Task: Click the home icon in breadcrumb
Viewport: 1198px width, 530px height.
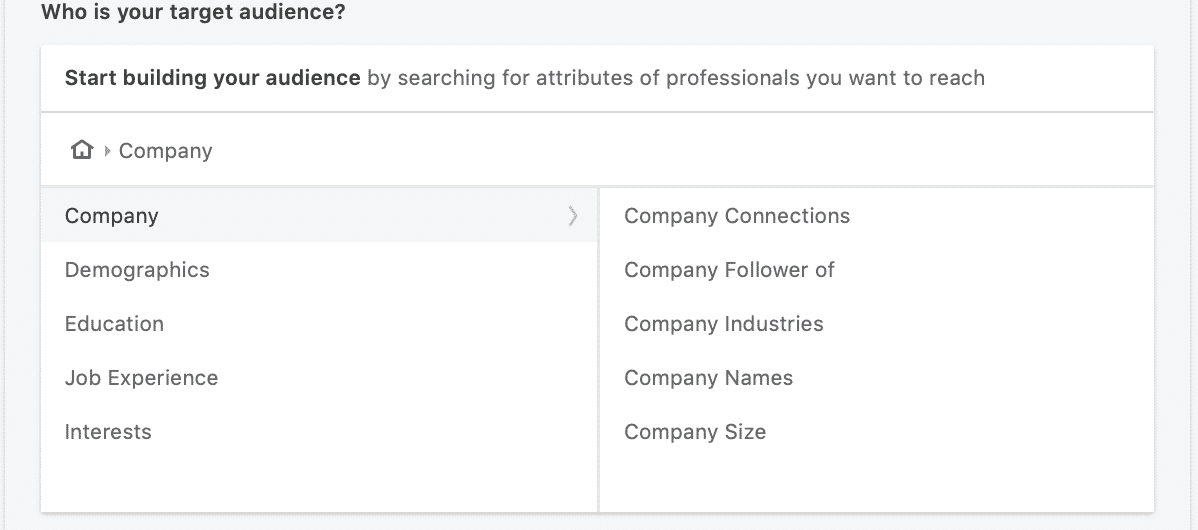Action: pos(82,150)
